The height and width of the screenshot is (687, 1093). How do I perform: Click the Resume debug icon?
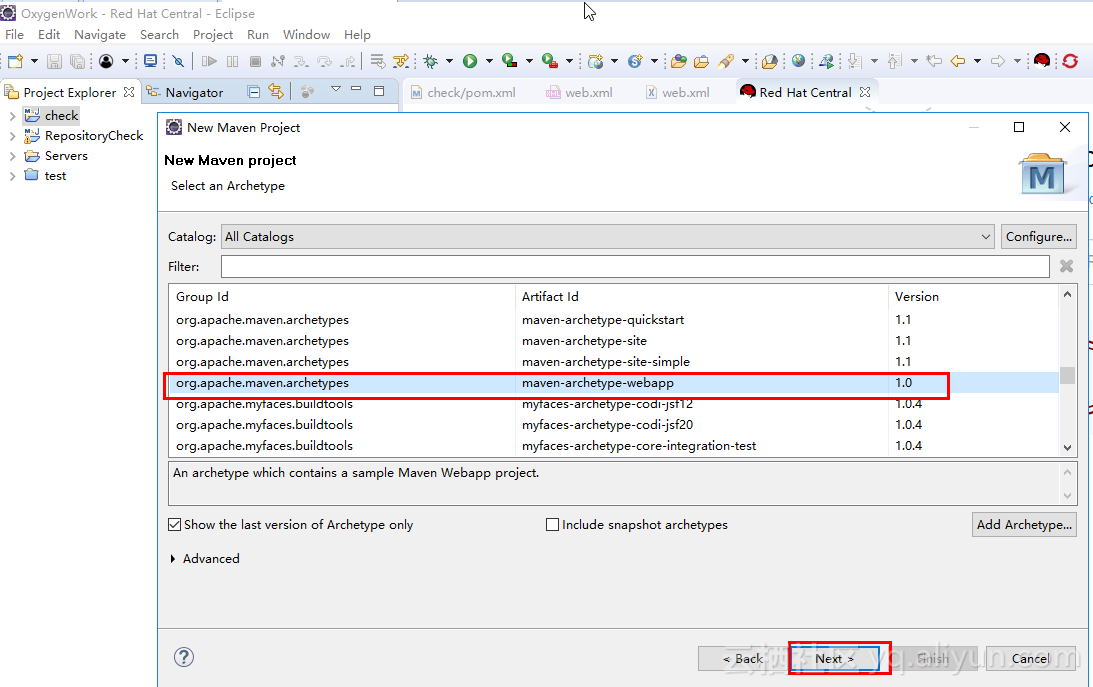[x=209, y=61]
